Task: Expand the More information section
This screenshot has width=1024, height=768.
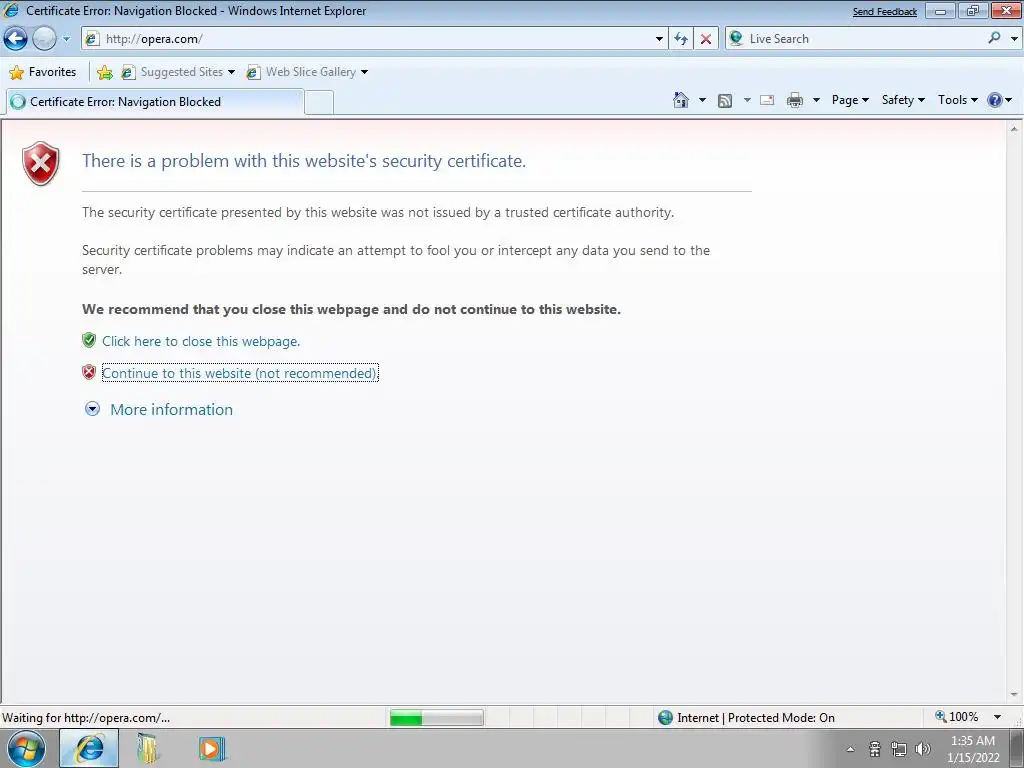Action: click(x=159, y=409)
